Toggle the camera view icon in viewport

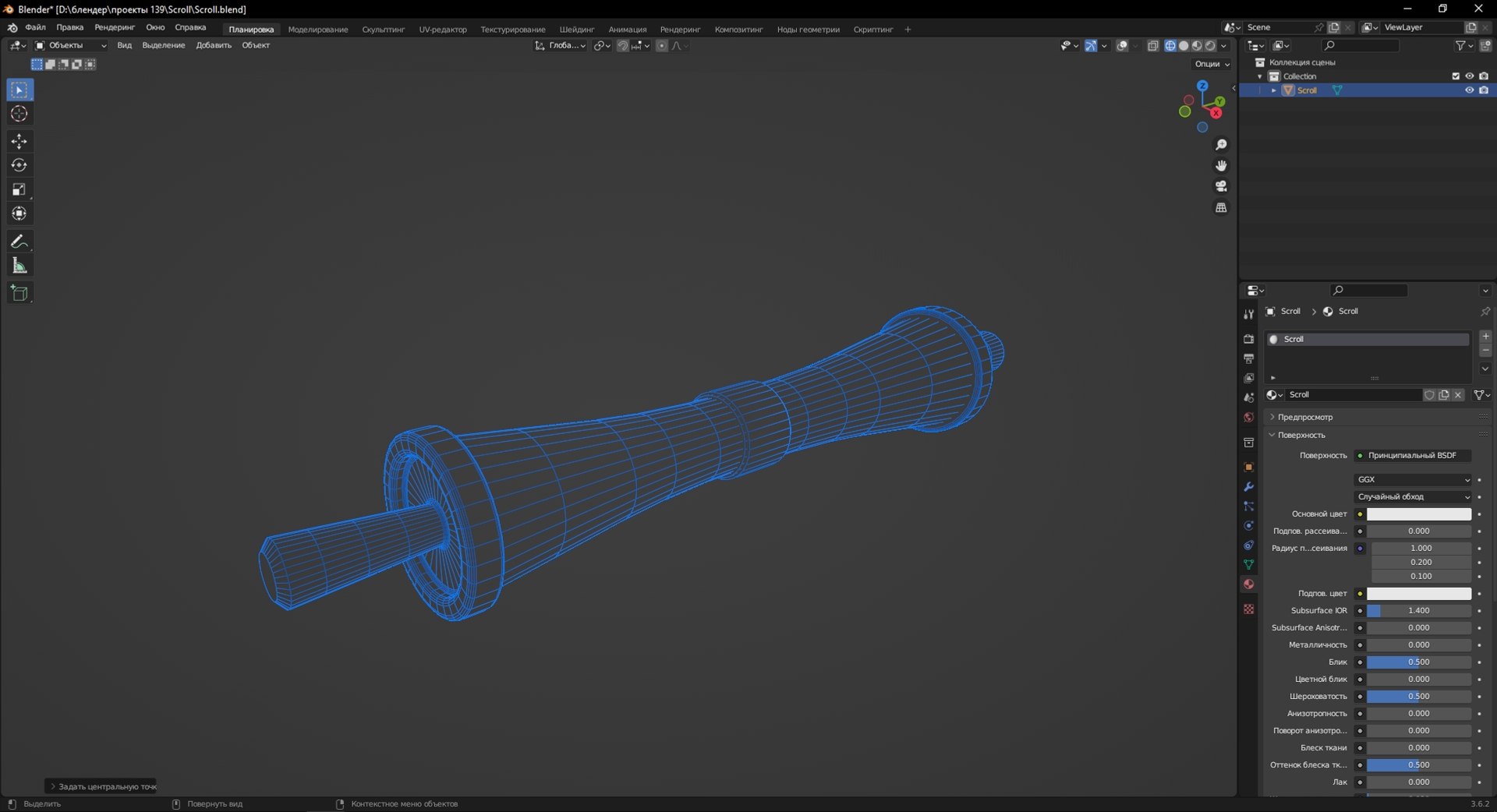click(x=1221, y=186)
